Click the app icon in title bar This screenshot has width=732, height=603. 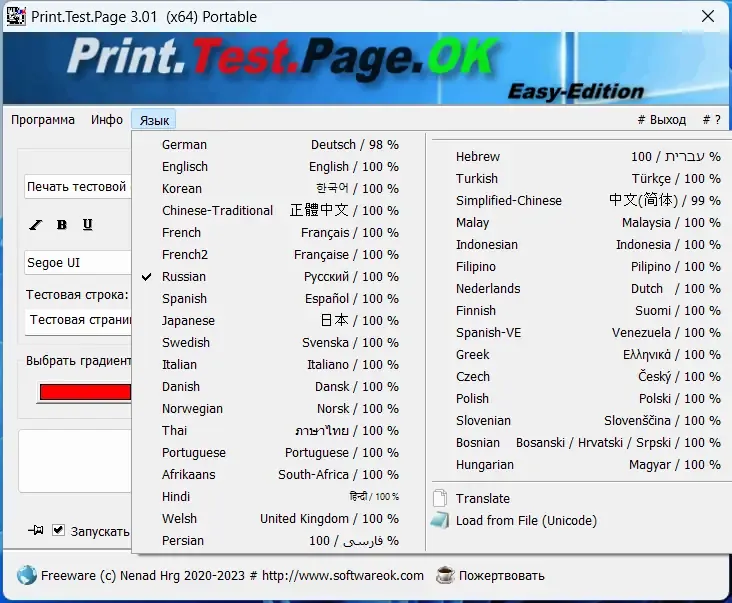pyautogui.click(x=15, y=16)
